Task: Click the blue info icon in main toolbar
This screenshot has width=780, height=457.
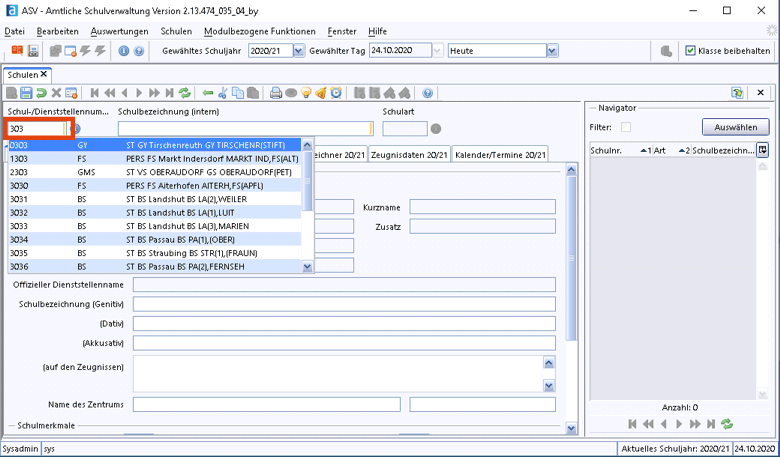Action: [x=123, y=51]
